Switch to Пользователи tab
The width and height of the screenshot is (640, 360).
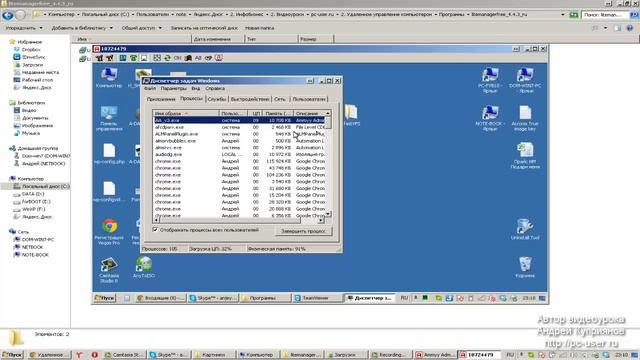pos(309,99)
